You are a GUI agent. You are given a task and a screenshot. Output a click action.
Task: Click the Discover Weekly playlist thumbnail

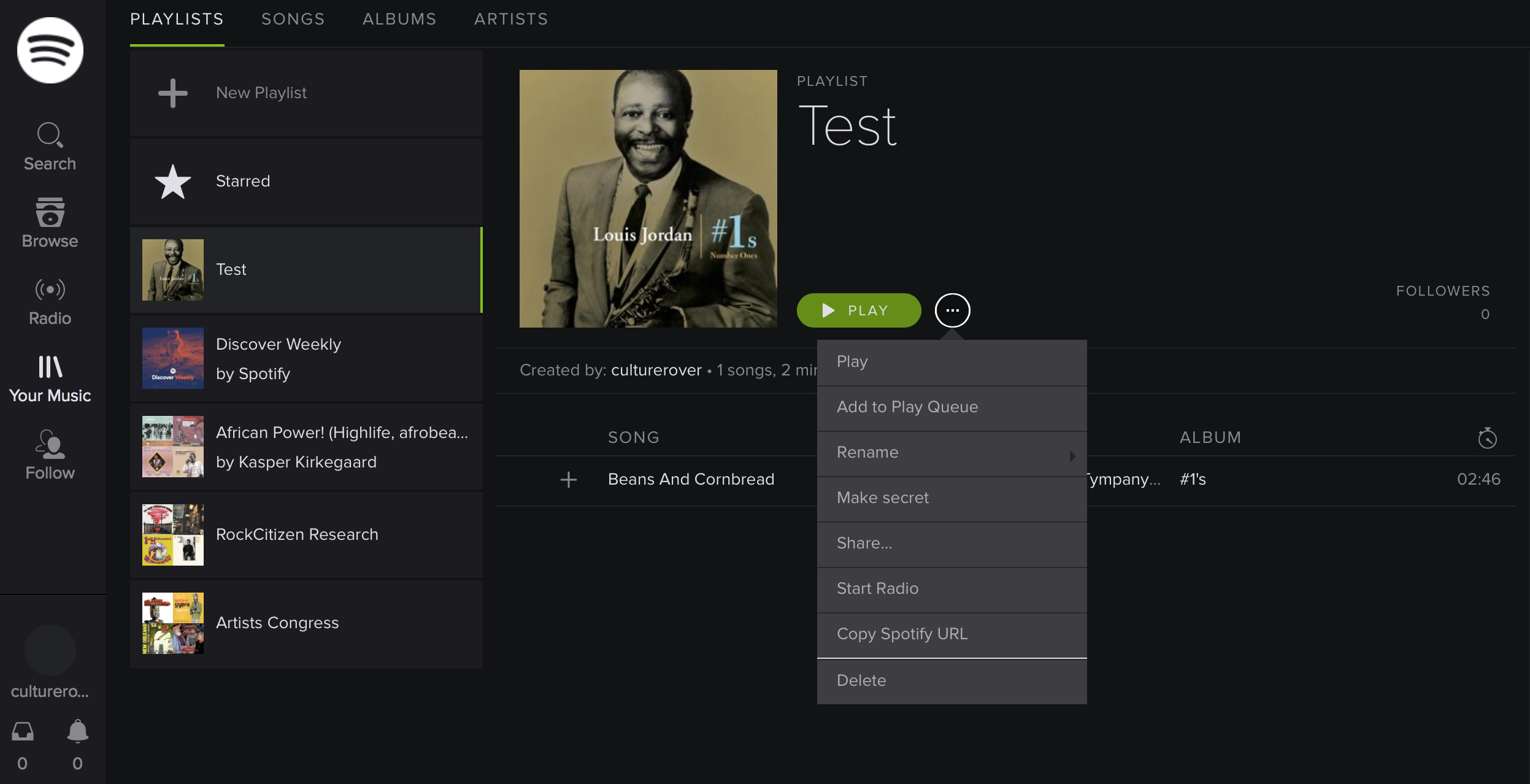(172, 358)
